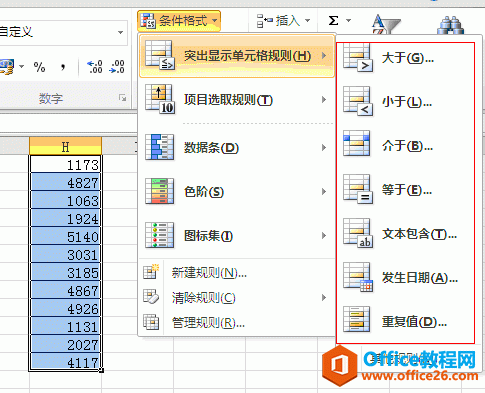Image resolution: width=485 pixels, height=393 pixels.
Task: Open the 数字 group dialog launcher
Action: pos(123,98)
